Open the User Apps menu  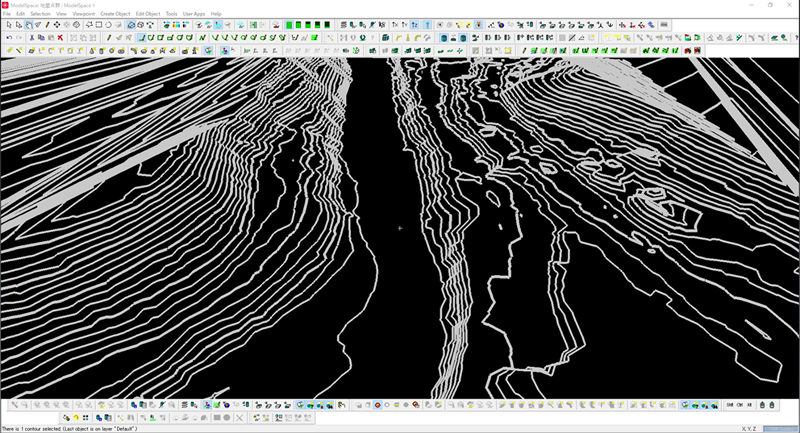point(193,14)
